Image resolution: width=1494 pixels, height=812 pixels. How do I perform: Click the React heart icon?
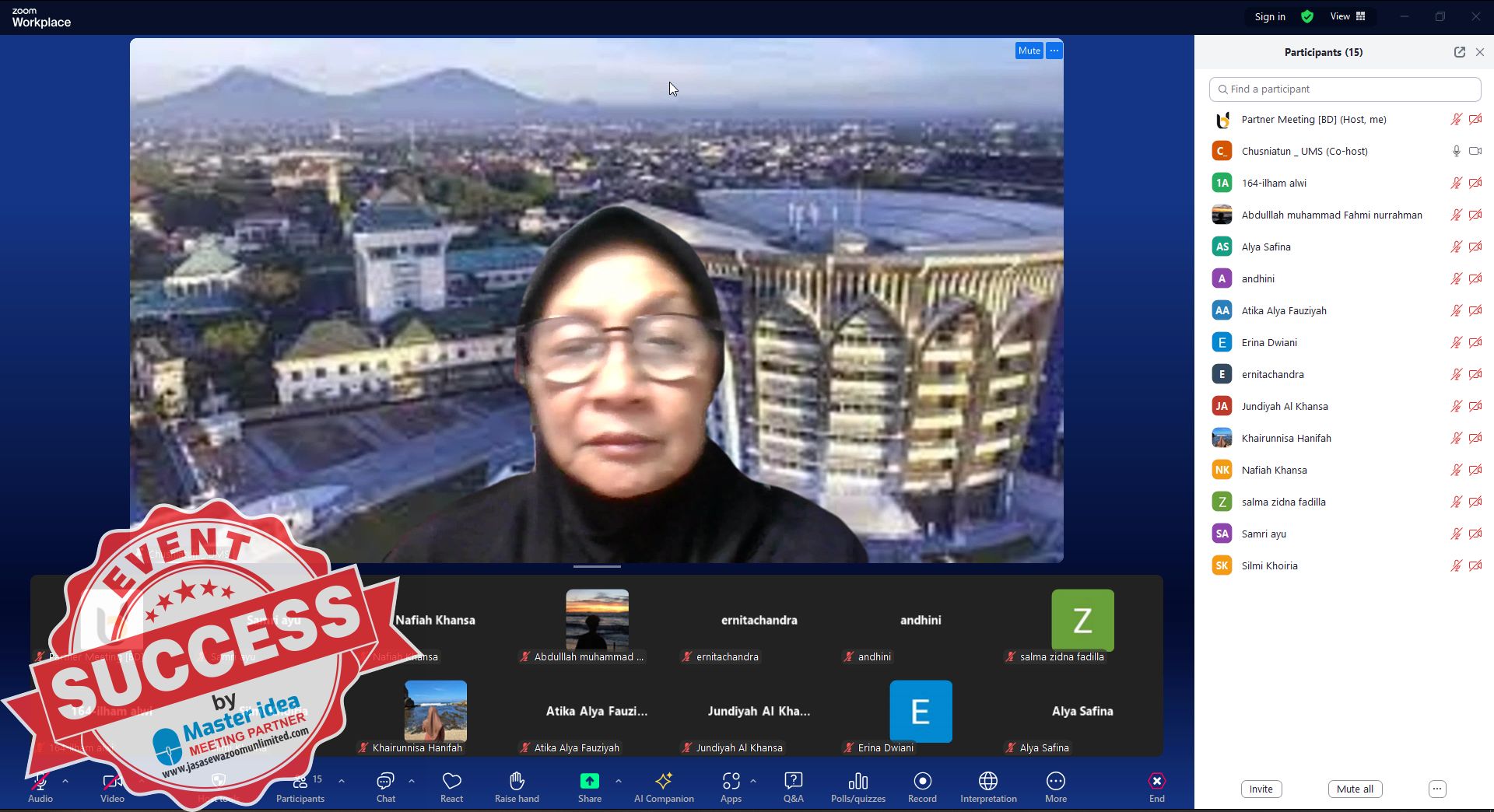pos(451,782)
